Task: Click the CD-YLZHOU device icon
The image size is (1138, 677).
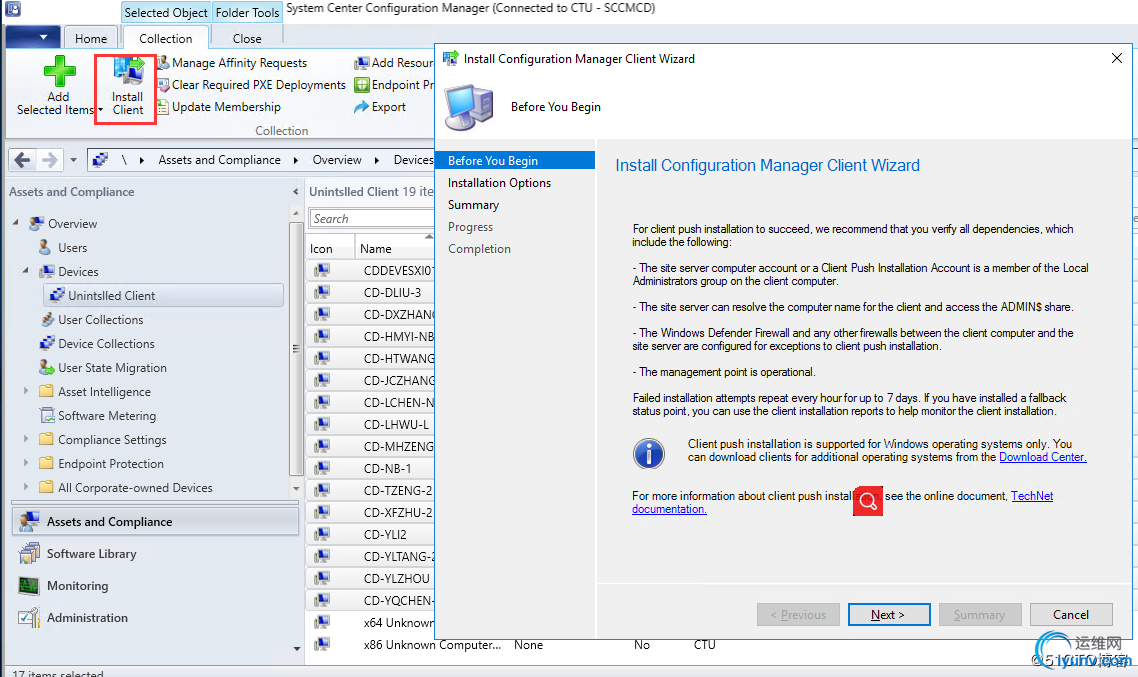Action: click(322, 578)
